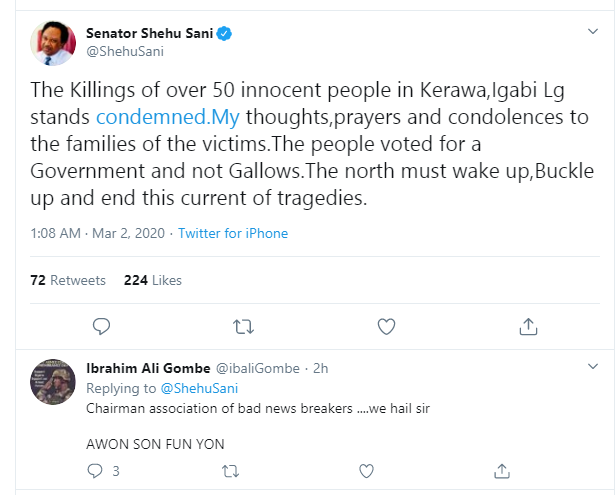Screen dimensions: 615x495
Task: Like Senator Shehu Sani's tweet
Action: pos(385,325)
